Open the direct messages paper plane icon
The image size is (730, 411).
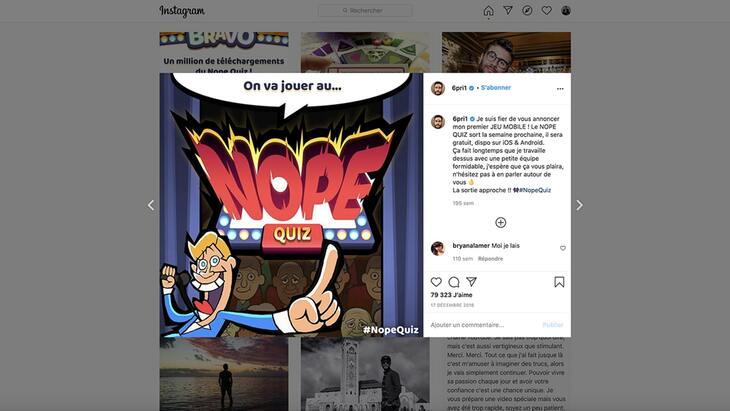click(x=508, y=10)
